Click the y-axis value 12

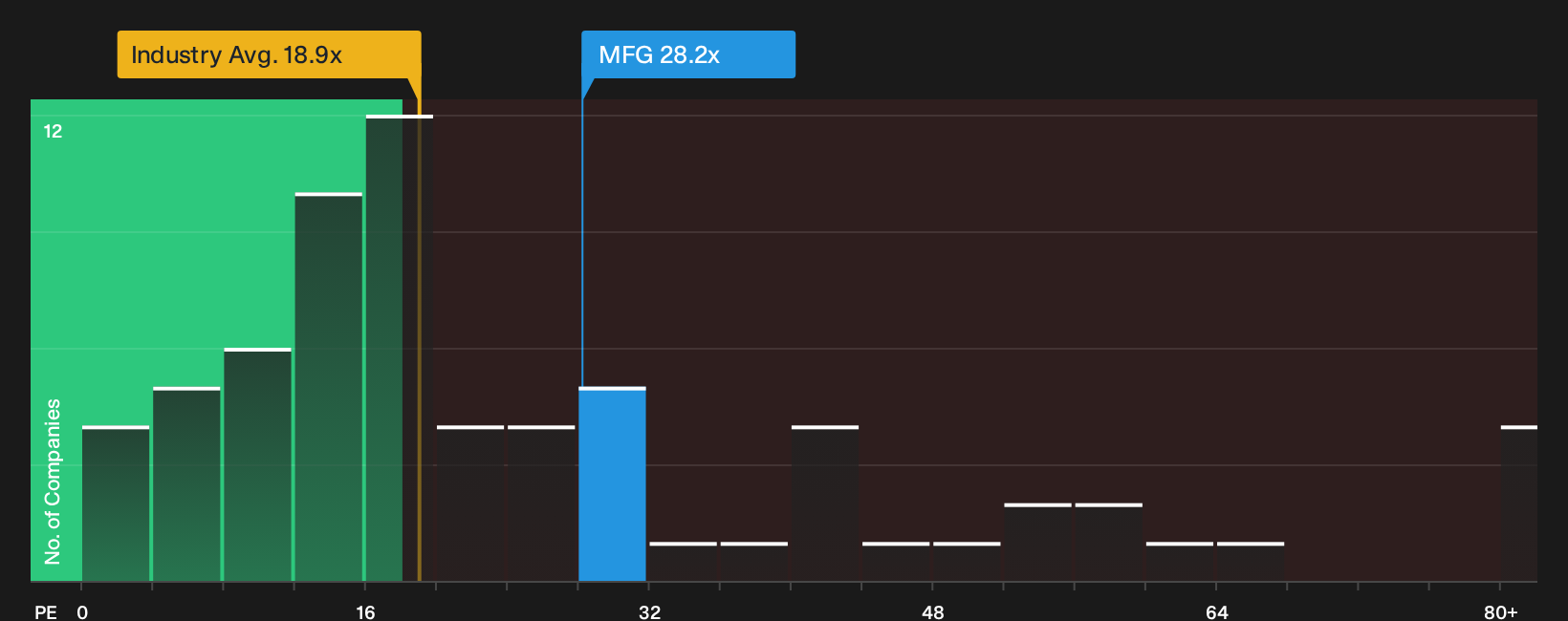tap(53, 131)
